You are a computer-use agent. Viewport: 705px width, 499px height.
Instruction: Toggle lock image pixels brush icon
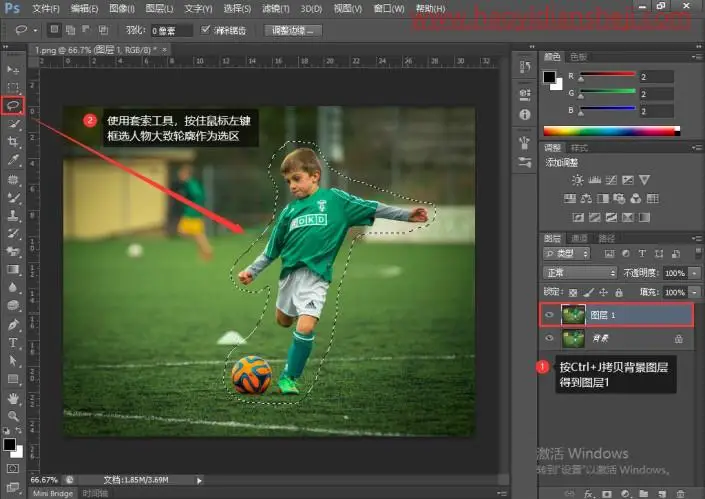click(x=588, y=293)
